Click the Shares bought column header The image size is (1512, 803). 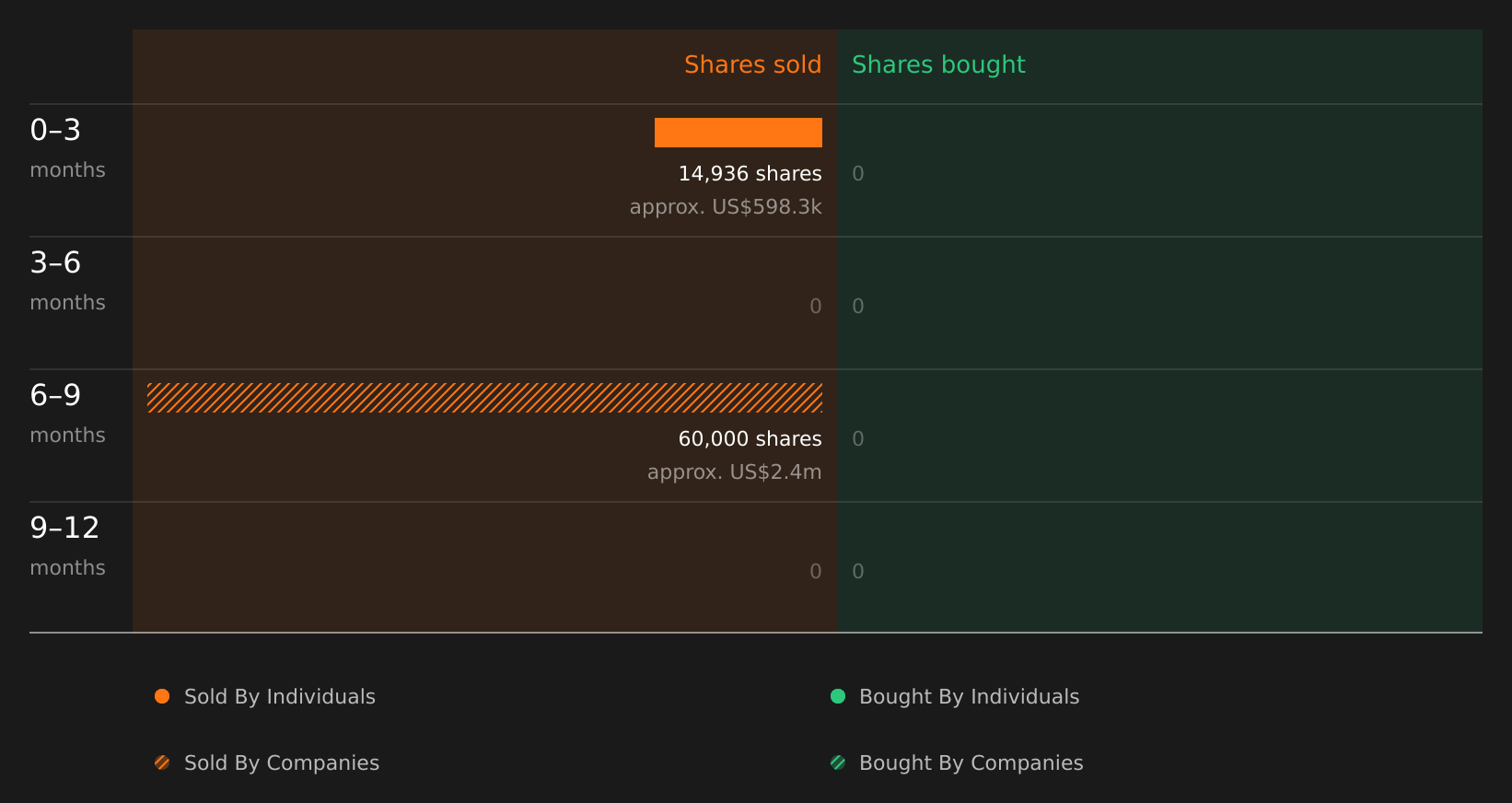point(938,64)
